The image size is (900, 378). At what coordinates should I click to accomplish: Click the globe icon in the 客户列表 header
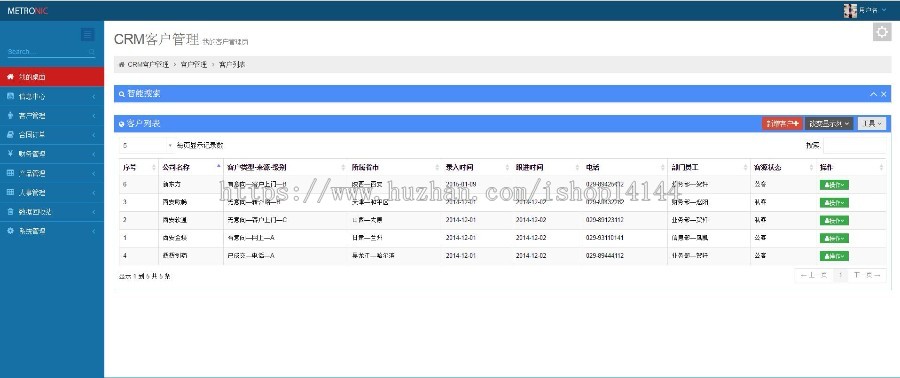(x=122, y=124)
